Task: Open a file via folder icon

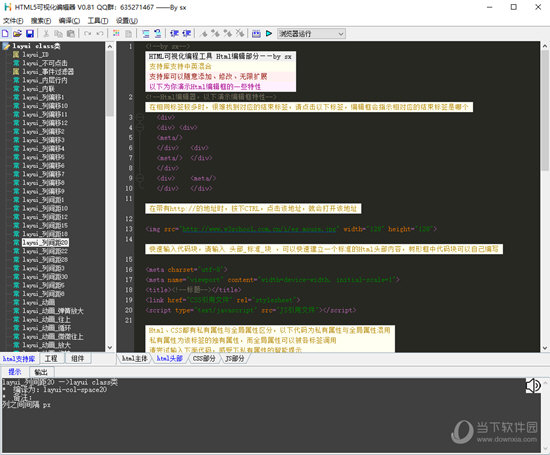Action: [x=17, y=34]
